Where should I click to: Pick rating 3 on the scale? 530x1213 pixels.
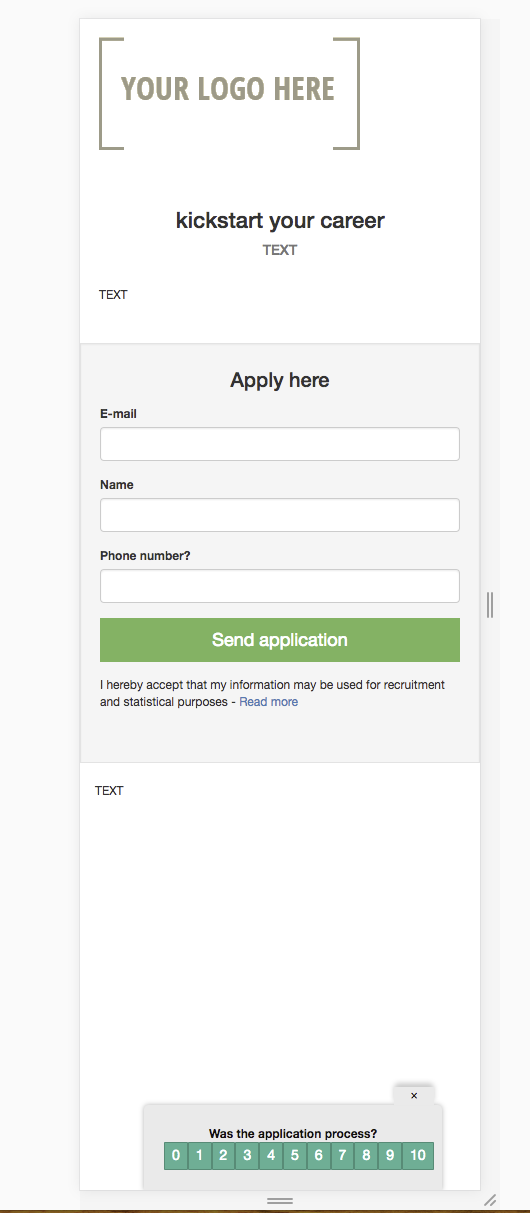click(x=247, y=1156)
